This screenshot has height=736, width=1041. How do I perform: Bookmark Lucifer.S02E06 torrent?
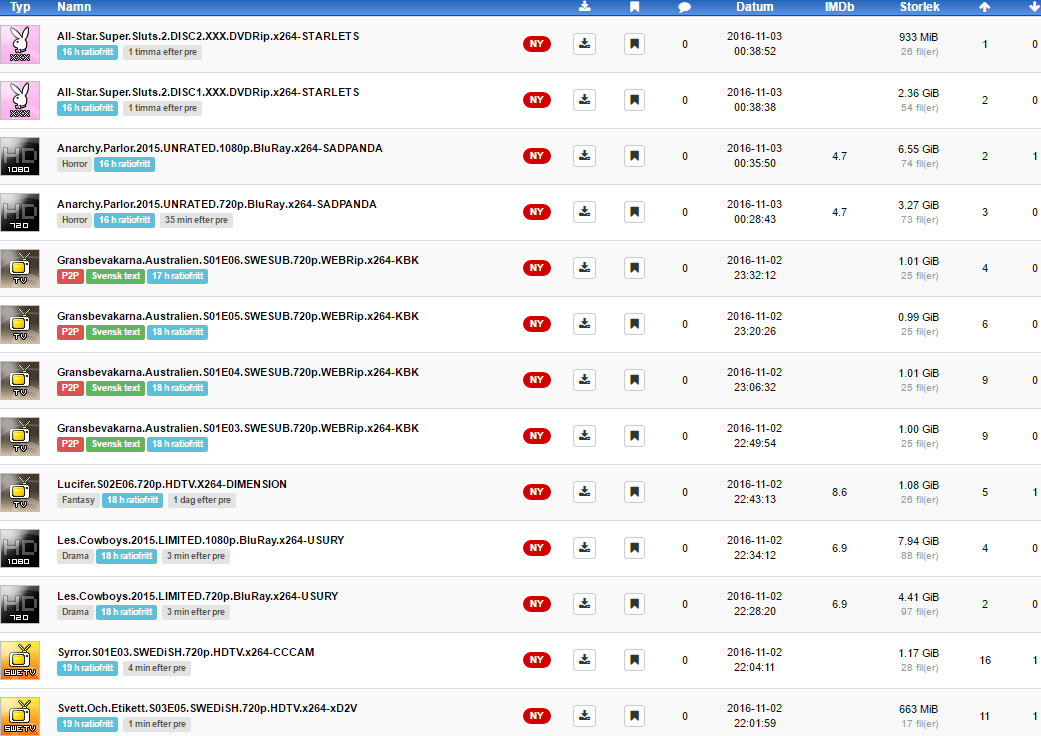click(x=635, y=492)
